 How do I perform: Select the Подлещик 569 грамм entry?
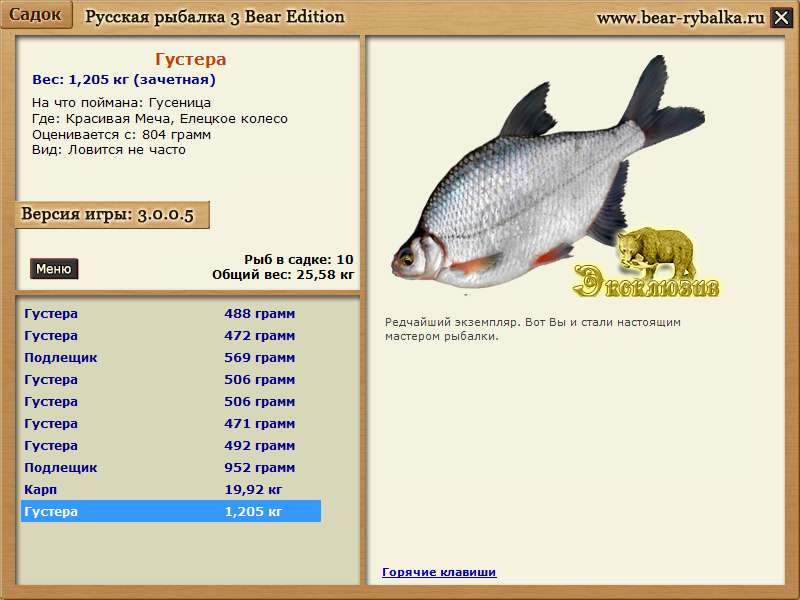point(170,358)
